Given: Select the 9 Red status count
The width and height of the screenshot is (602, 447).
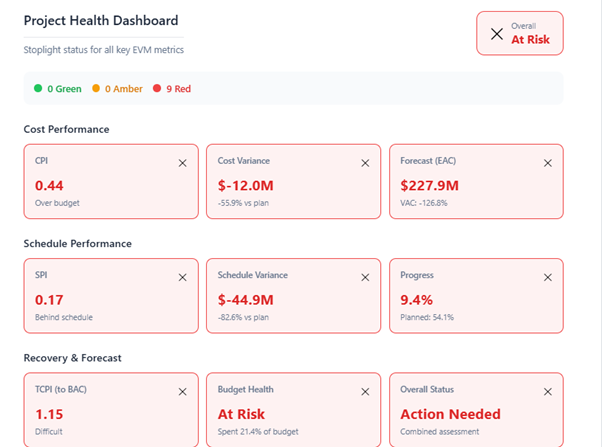Looking at the screenshot, I should [177, 89].
